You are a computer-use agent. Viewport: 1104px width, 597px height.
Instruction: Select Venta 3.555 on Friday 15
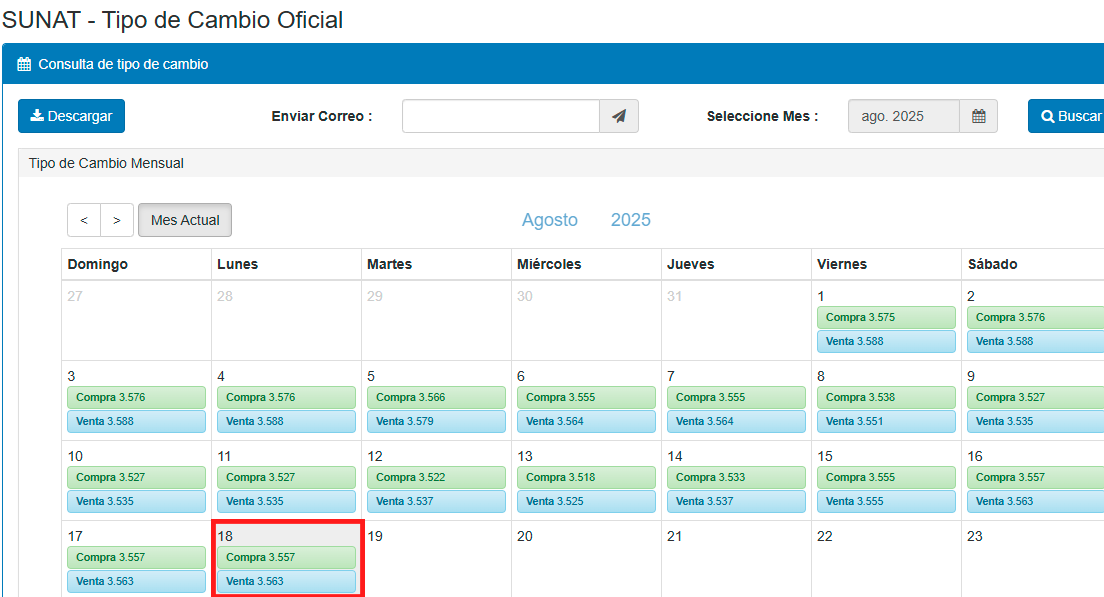pyautogui.click(x=886, y=501)
